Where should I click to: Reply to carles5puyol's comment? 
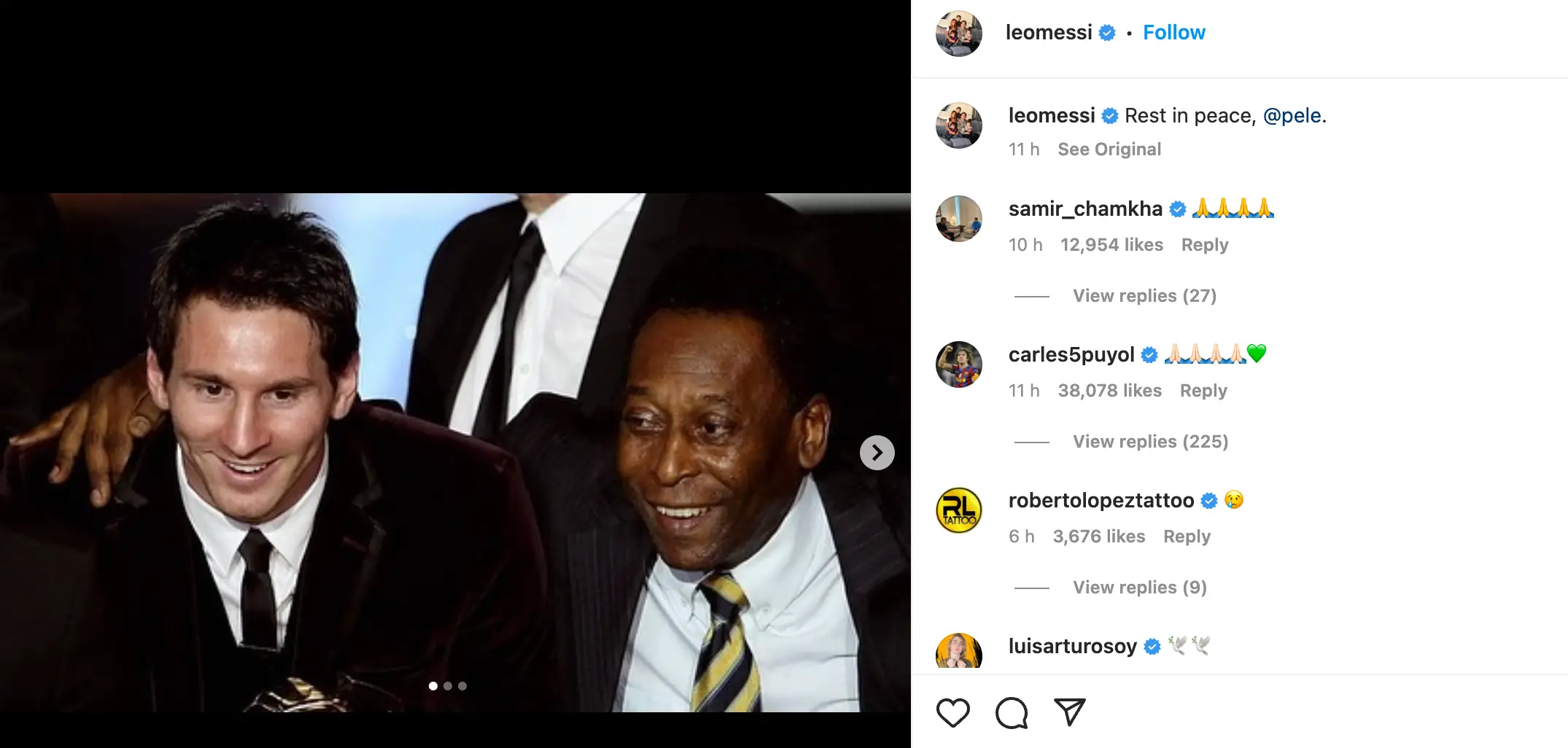tap(1203, 391)
